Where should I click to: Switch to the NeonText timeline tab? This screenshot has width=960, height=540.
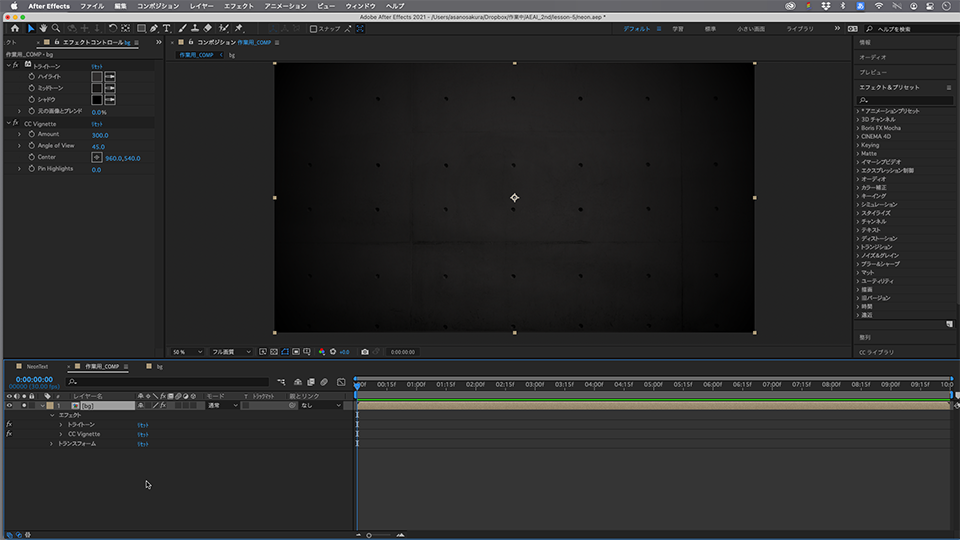(x=38, y=367)
